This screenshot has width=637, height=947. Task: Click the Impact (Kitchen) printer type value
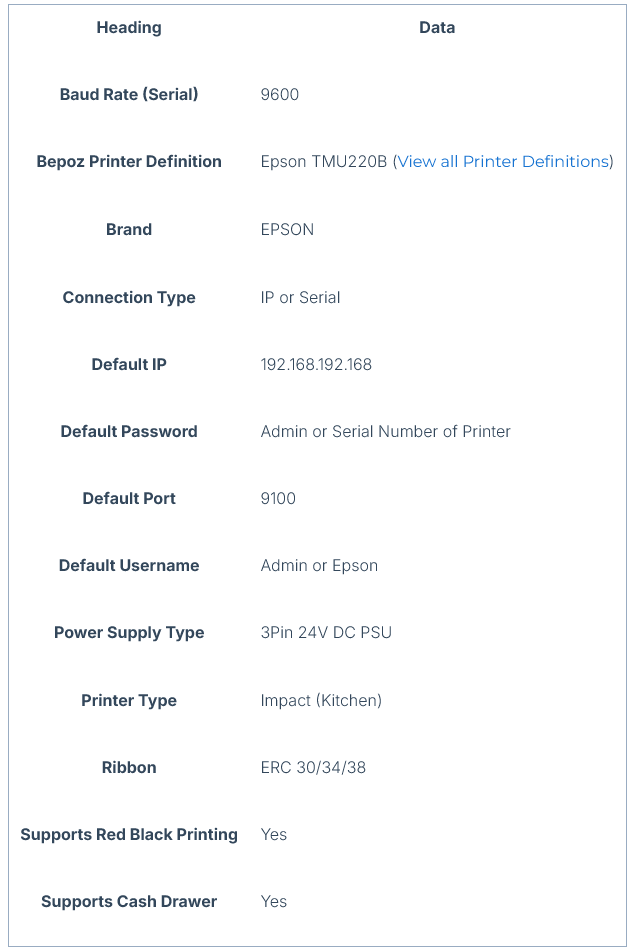click(x=321, y=700)
